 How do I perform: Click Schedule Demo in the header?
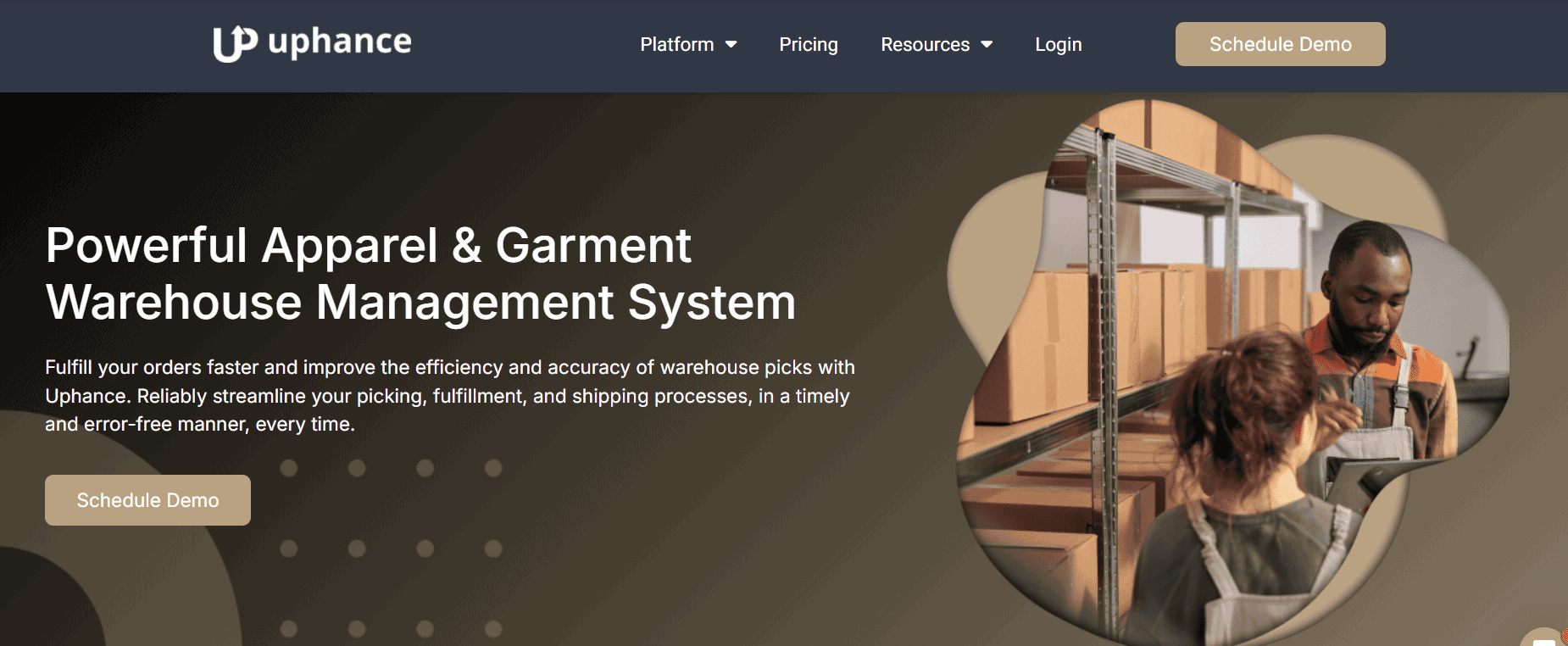(x=1280, y=44)
